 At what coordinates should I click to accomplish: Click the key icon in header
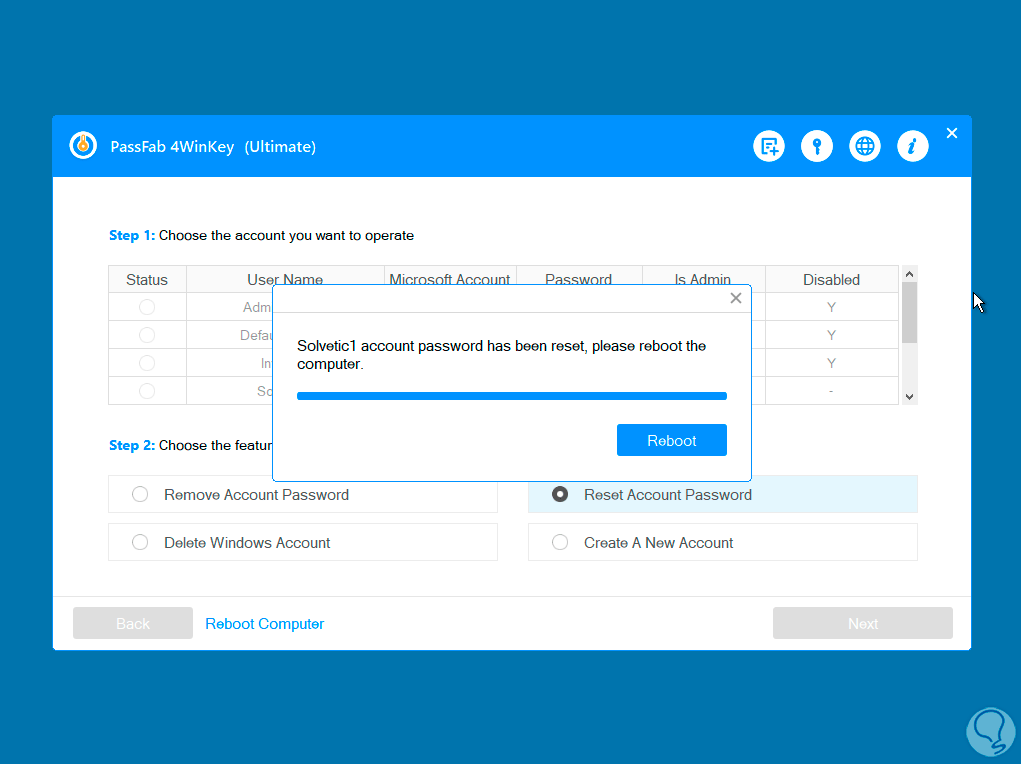tap(817, 146)
